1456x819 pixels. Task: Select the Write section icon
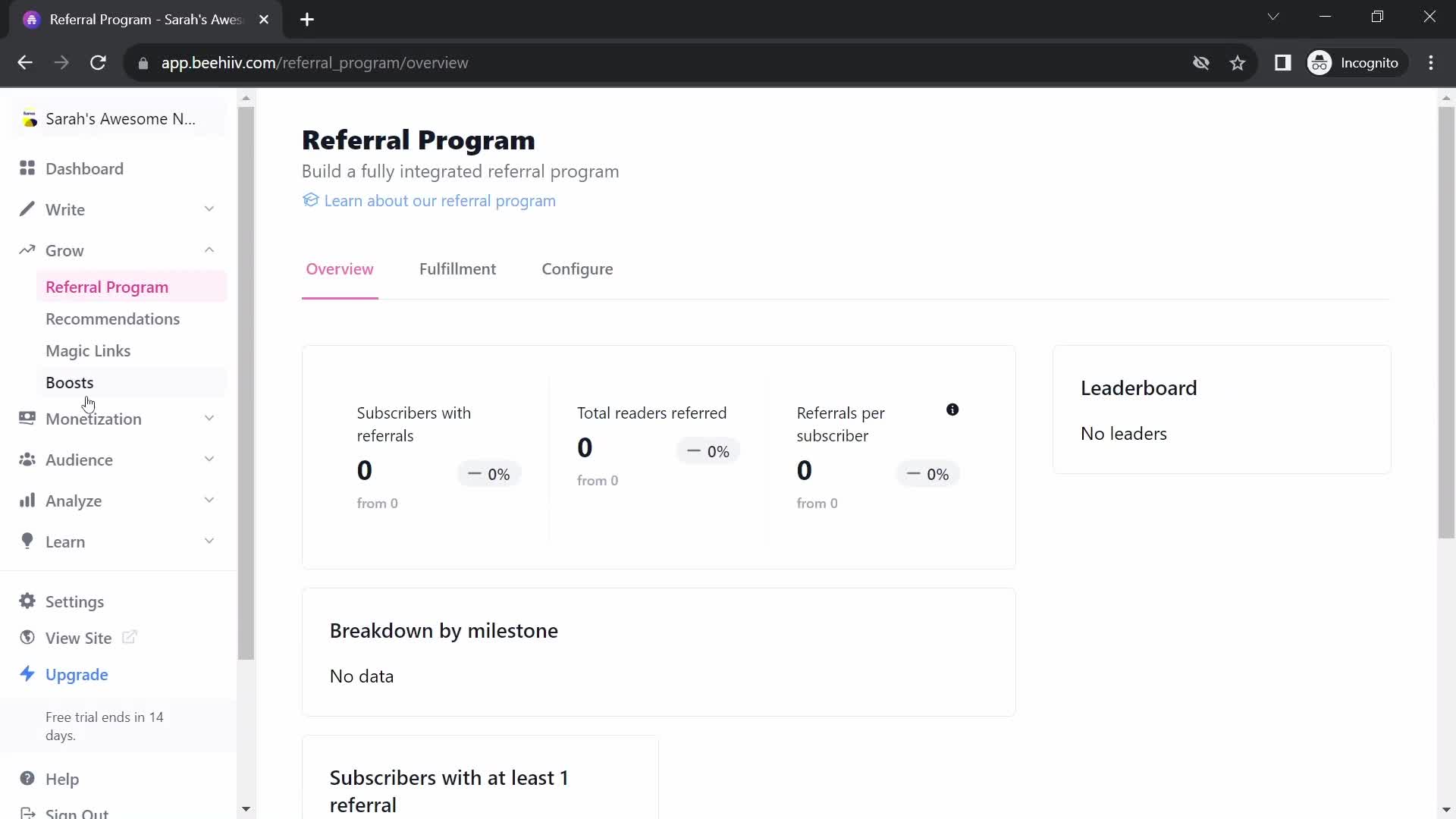click(27, 208)
